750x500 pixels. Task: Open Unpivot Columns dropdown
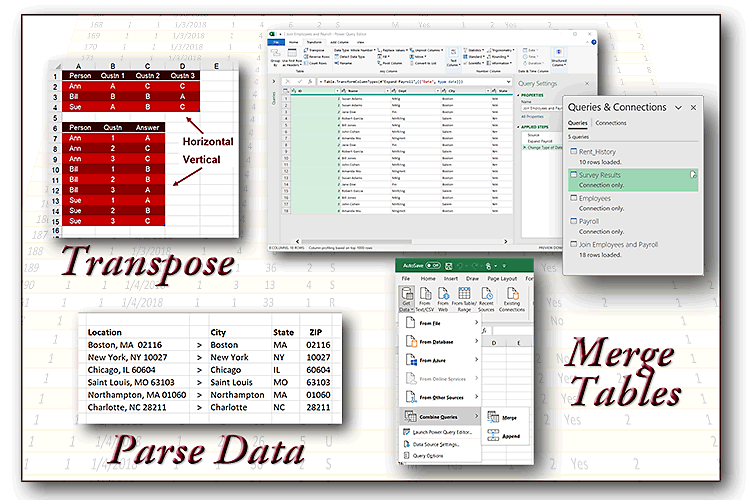(x=426, y=50)
